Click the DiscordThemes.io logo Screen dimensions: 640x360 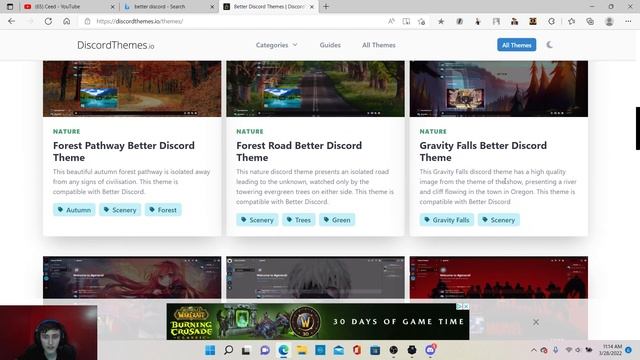coord(116,45)
